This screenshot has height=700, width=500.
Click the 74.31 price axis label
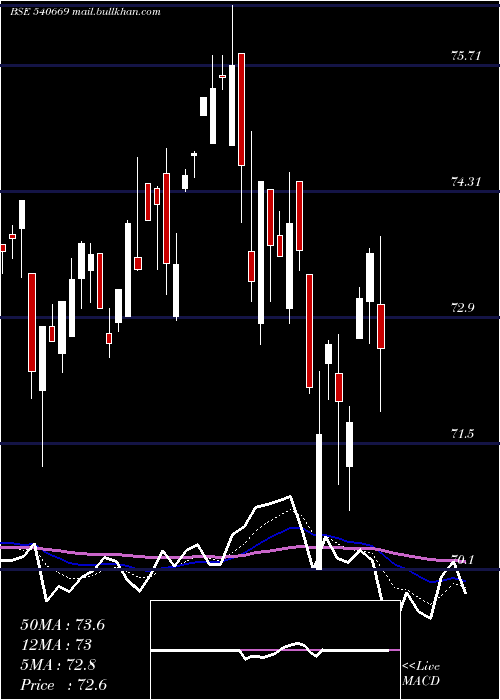pyautogui.click(x=466, y=182)
